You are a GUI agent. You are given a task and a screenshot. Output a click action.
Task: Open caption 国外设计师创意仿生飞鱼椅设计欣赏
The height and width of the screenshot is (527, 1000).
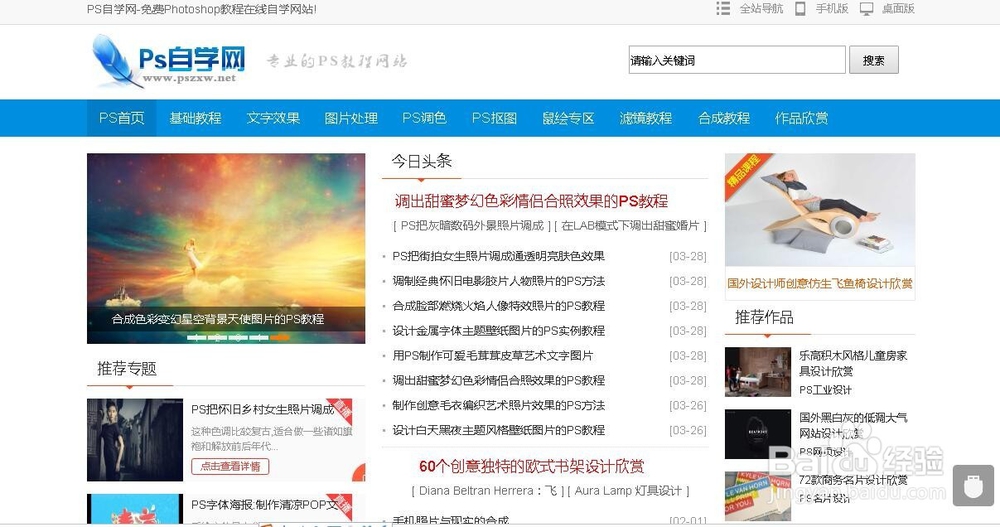(x=820, y=283)
